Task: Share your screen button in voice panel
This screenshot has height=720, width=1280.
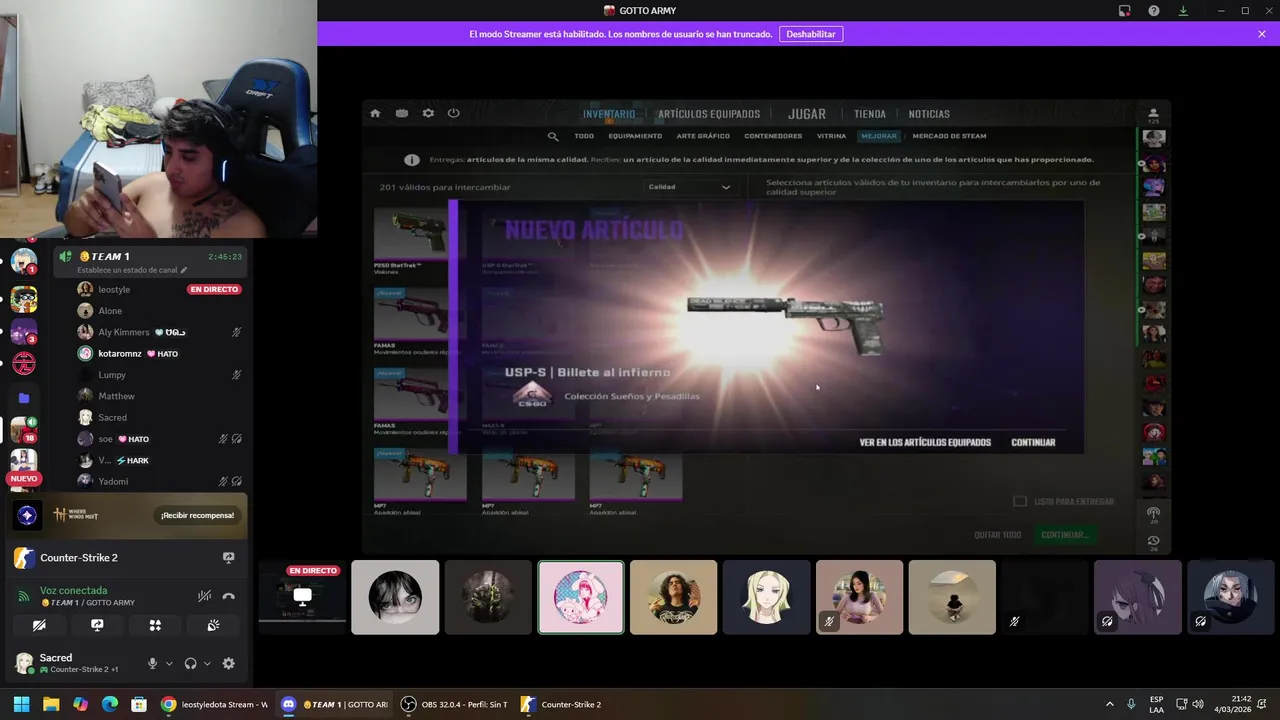Action: click(x=97, y=625)
